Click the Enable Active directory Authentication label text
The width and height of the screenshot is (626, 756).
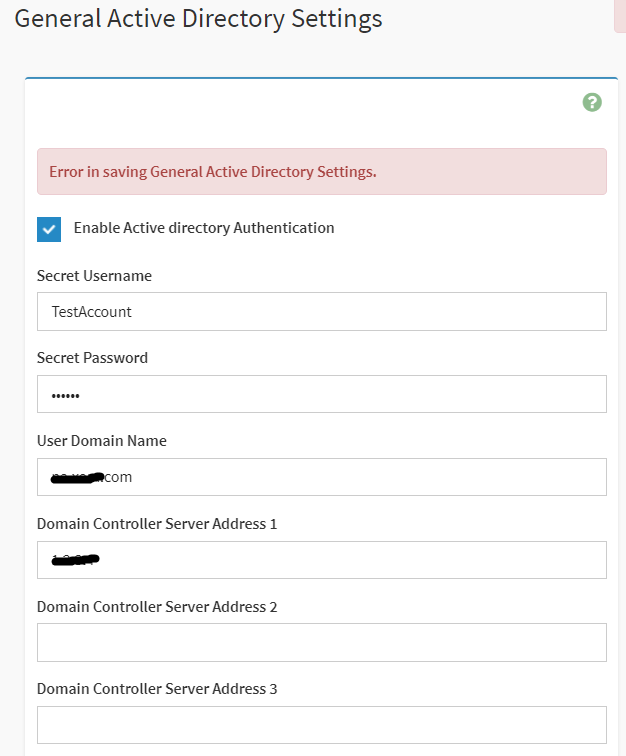coord(204,228)
